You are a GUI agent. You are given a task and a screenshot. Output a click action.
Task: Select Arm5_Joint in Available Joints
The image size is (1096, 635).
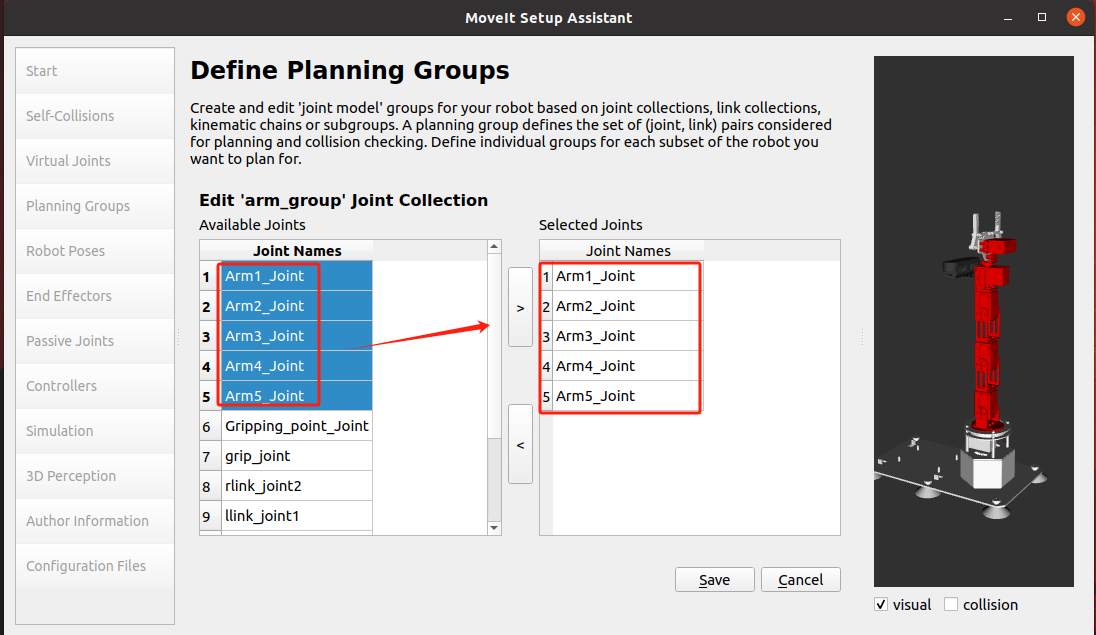point(297,397)
